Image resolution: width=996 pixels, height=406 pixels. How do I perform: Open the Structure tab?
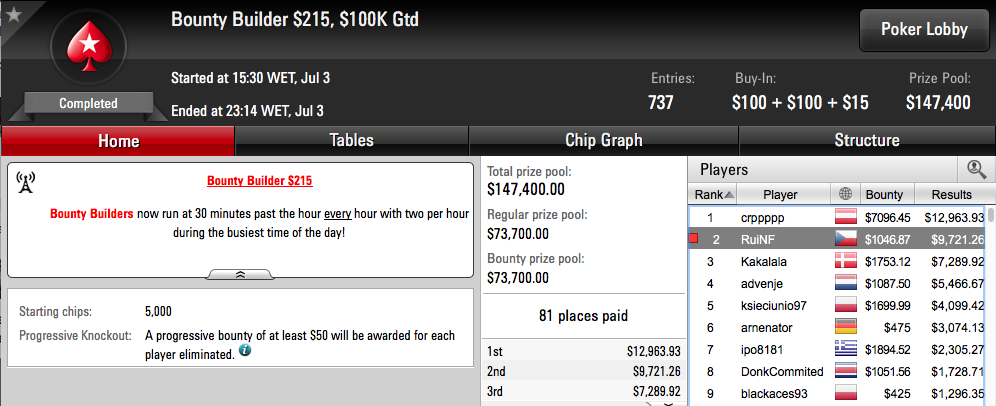[x=866, y=140]
